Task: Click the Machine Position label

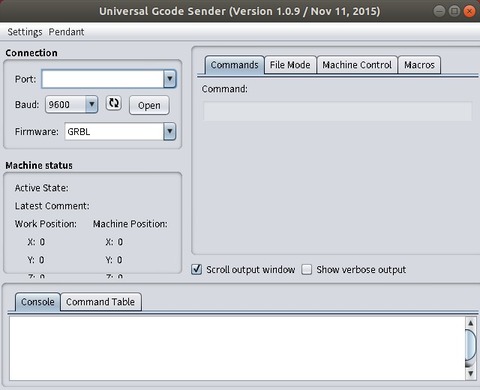Action: 130,224
